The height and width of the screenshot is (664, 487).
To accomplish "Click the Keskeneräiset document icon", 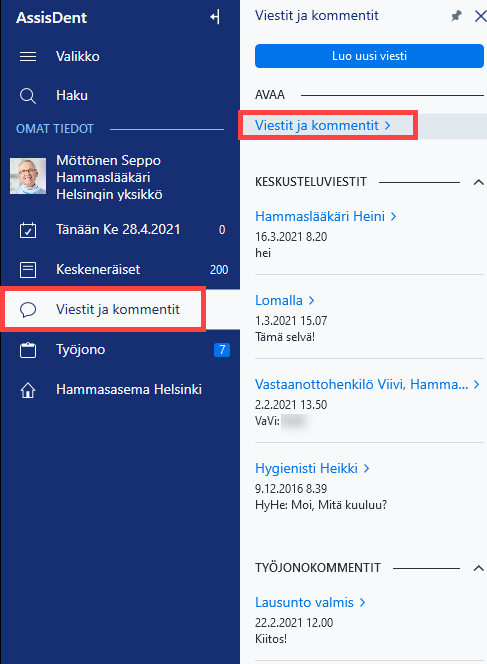I will tap(28, 270).
